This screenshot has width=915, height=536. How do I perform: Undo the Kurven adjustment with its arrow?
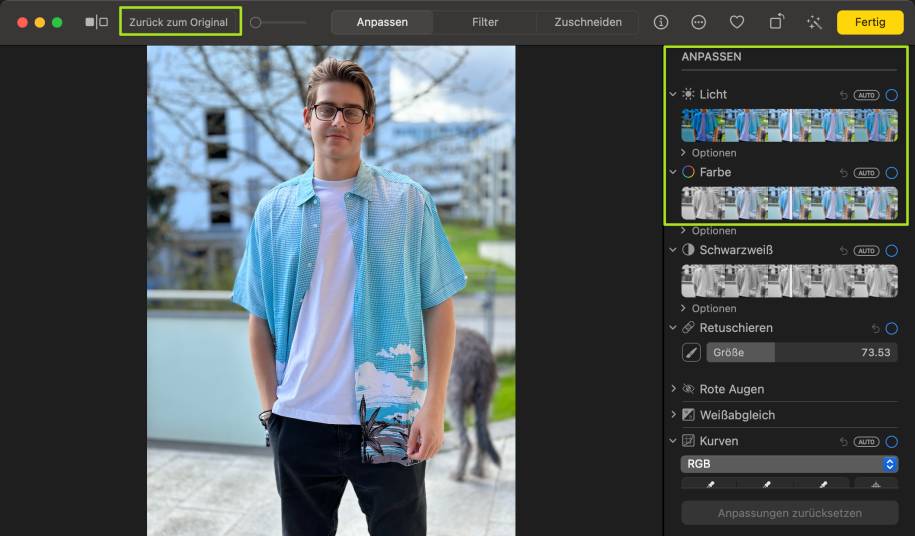(843, 442)
